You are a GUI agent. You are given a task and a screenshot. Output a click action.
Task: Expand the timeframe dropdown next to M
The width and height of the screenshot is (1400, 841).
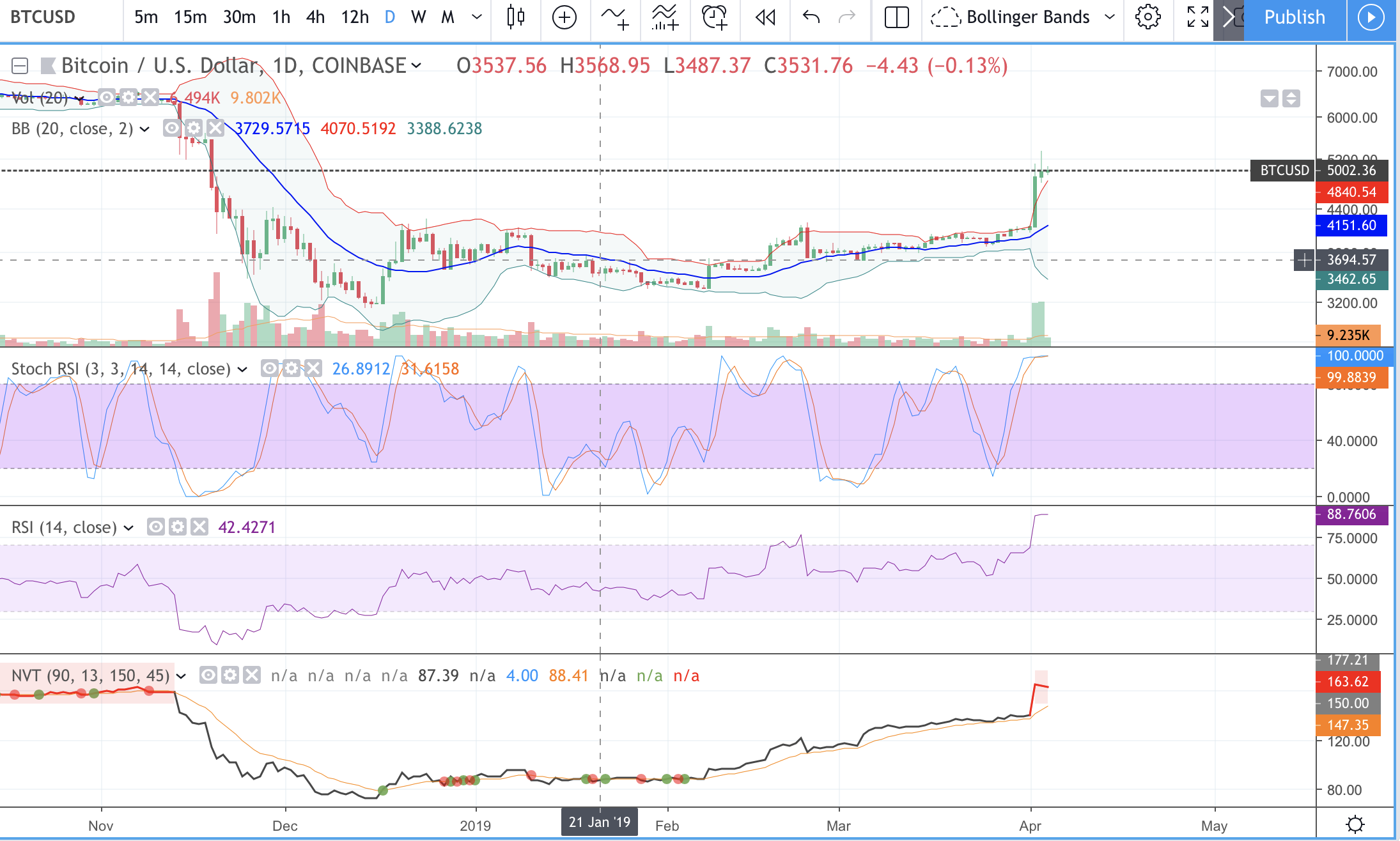click(x=476, y=17)
